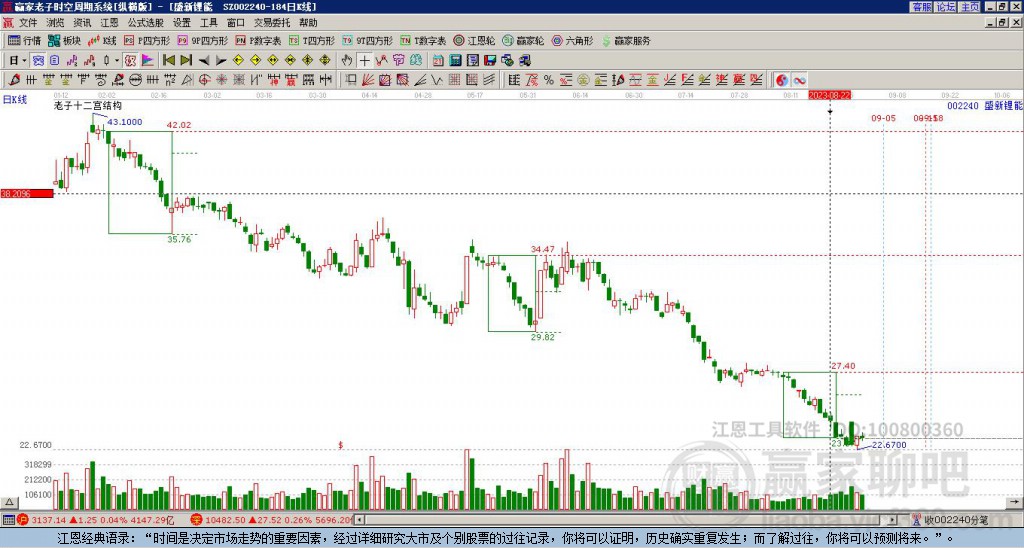Viewport: 1024px width, 548px height.
Task: Toggle the crosshair cursor tool
Action: [364, 61]
